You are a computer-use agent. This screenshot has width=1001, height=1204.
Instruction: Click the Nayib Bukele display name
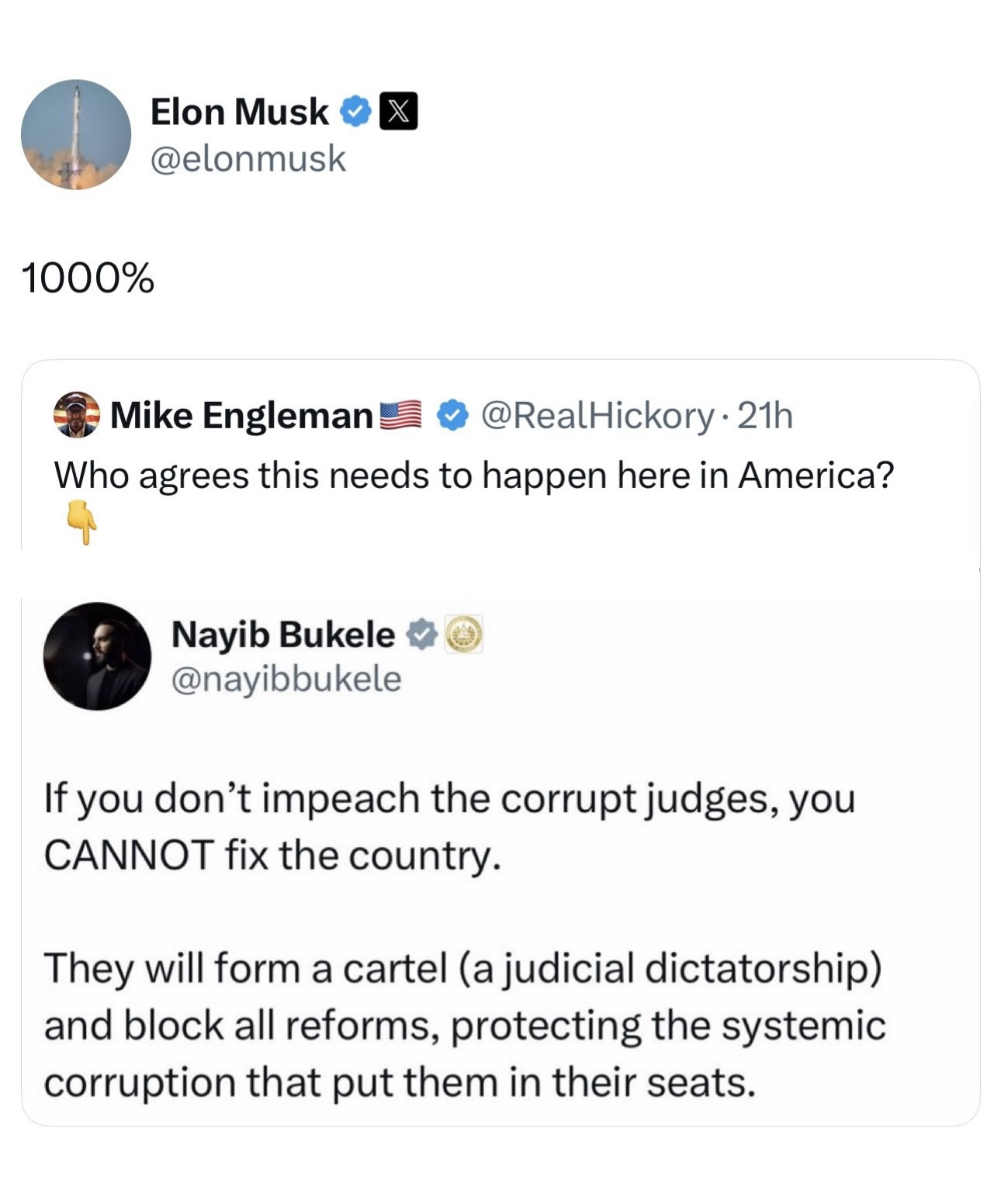point(282,634)
